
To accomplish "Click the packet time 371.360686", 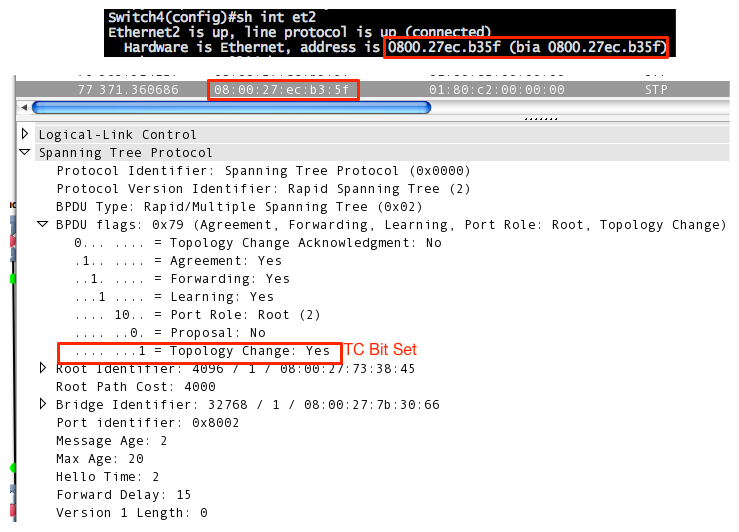I will click(139, 90).
